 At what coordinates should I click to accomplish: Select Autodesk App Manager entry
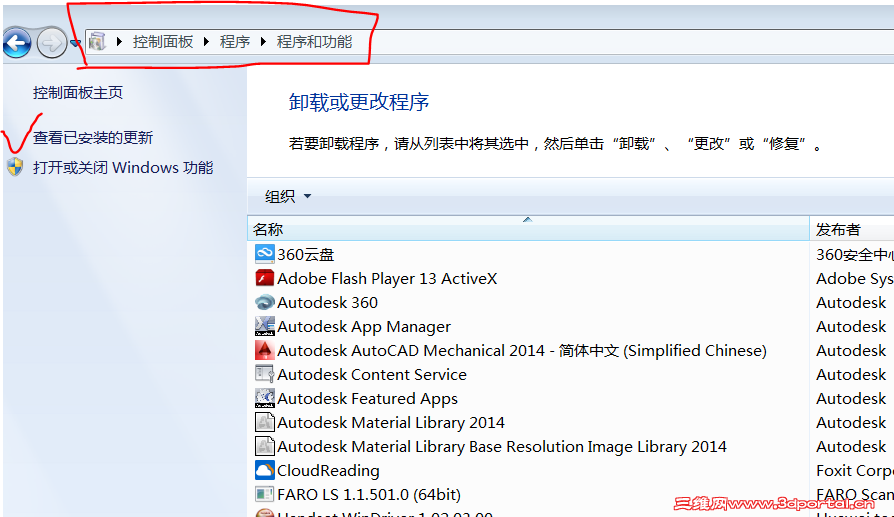tap(364, 327)
